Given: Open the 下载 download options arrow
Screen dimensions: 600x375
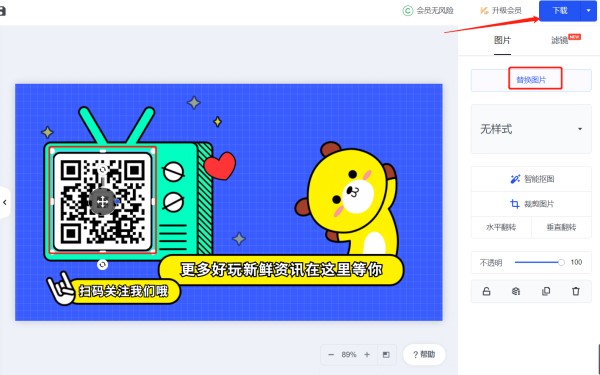Looking at the screenshot, I should pyautogui.click(x=589, y=10).
